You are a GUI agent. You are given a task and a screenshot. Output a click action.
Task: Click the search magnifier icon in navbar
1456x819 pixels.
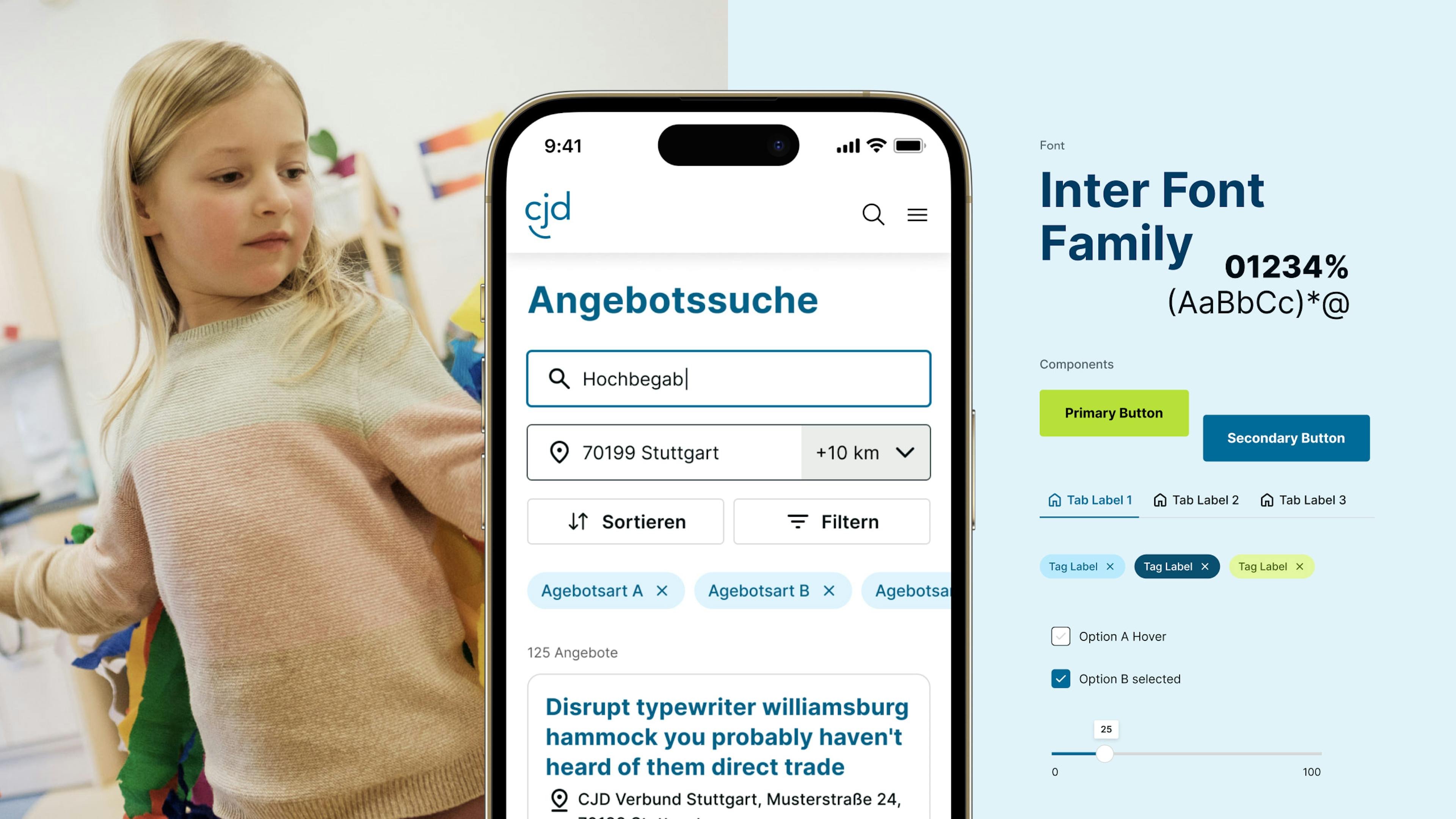[x=872, y=214]
